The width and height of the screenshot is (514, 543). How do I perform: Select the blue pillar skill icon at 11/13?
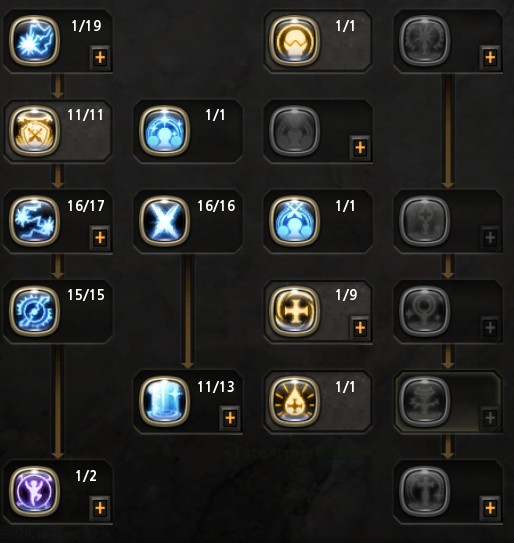pyautogui.click(x=164, y=401)
